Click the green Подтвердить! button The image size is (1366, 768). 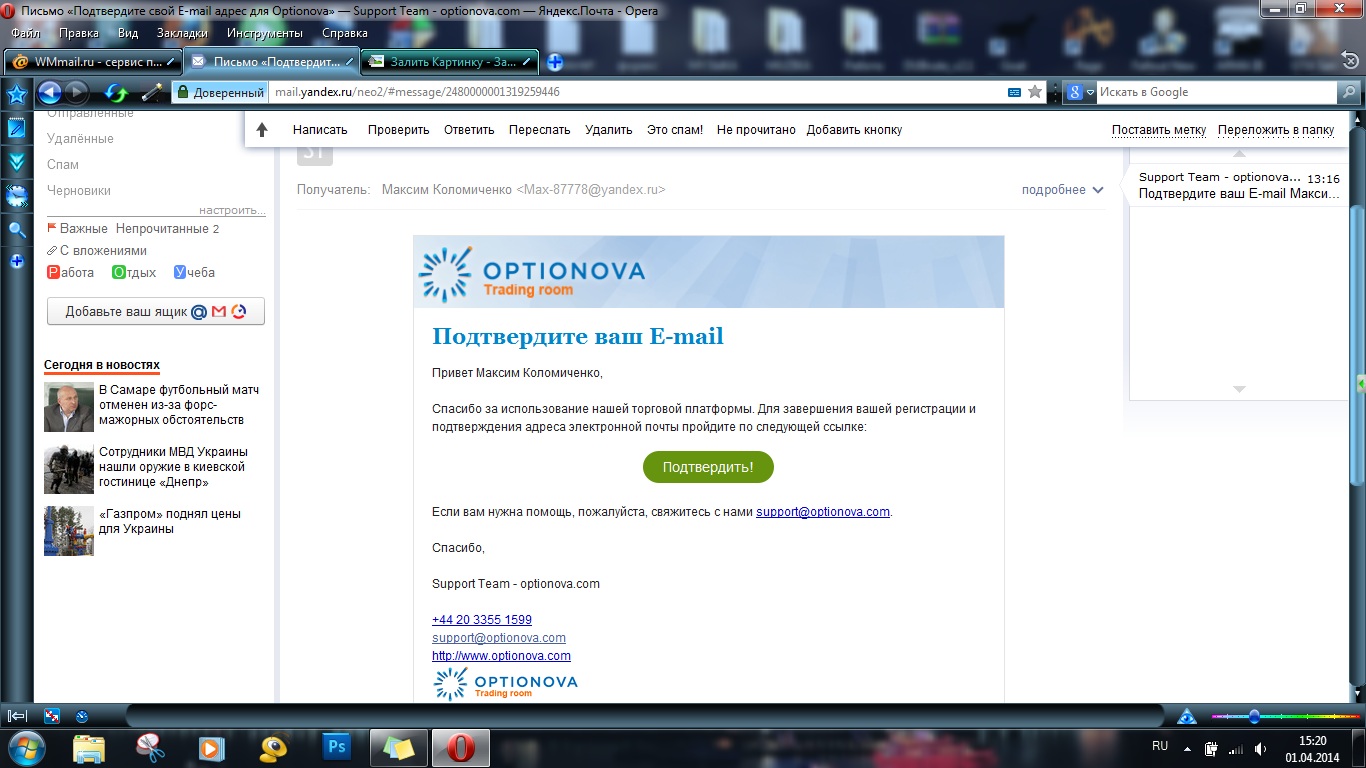(x=708, y=467)
